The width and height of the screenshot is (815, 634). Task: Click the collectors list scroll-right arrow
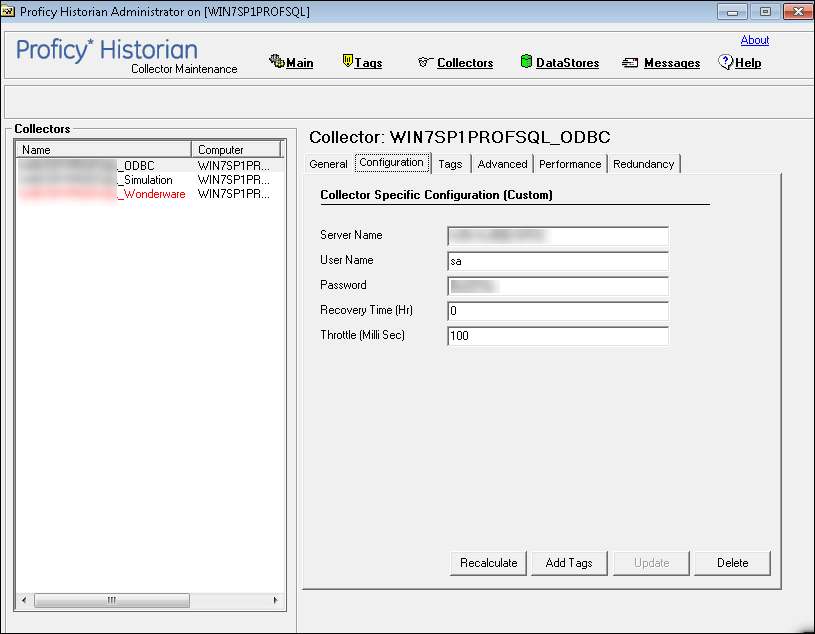pos(275,600)
